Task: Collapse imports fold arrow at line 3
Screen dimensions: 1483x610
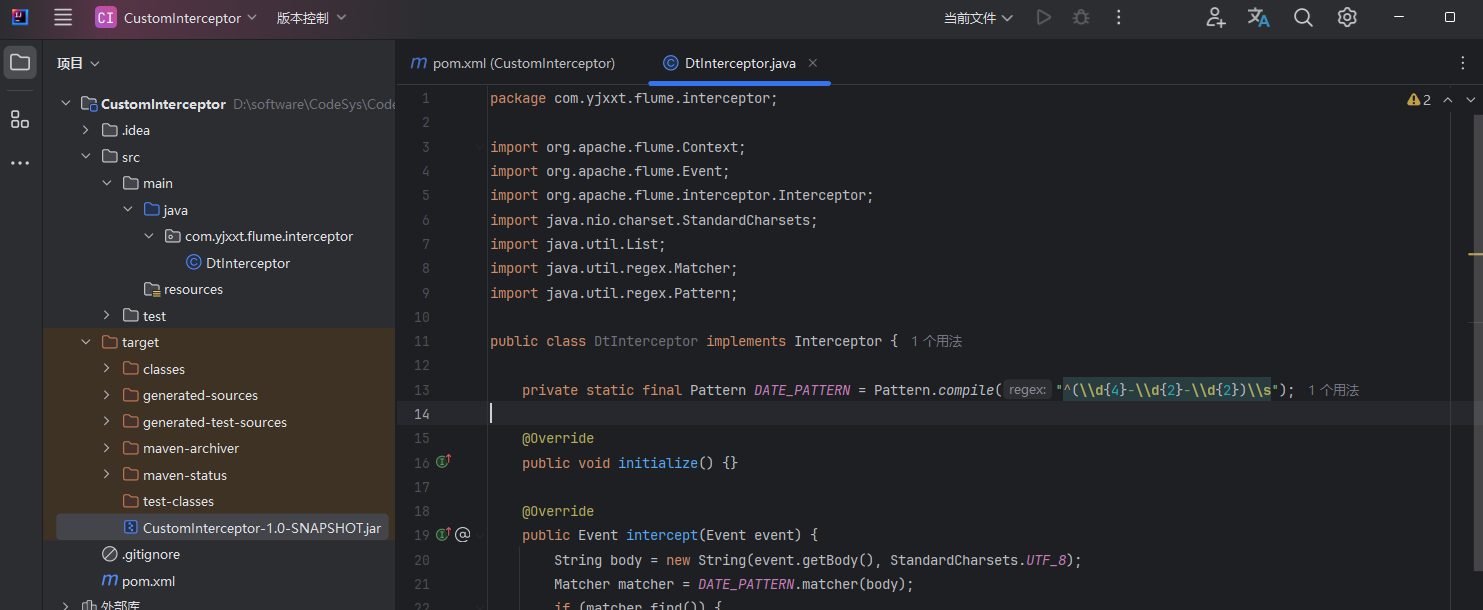Action: click(479, 147)
